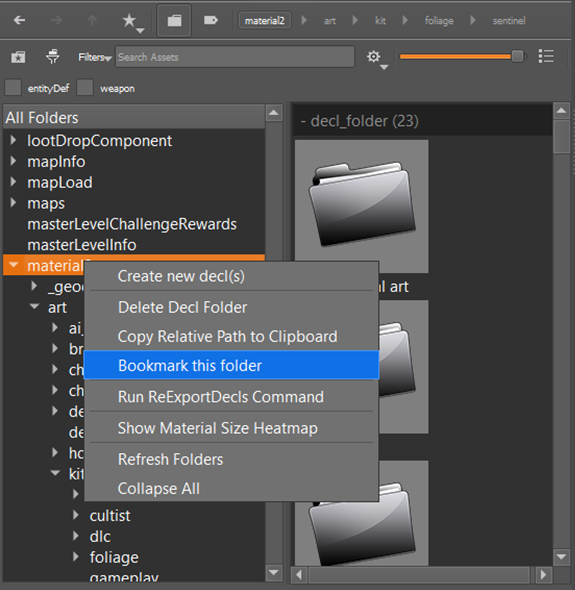Open breadcrumb arrow after kit
575x590 pixels.
pos(405,20)
